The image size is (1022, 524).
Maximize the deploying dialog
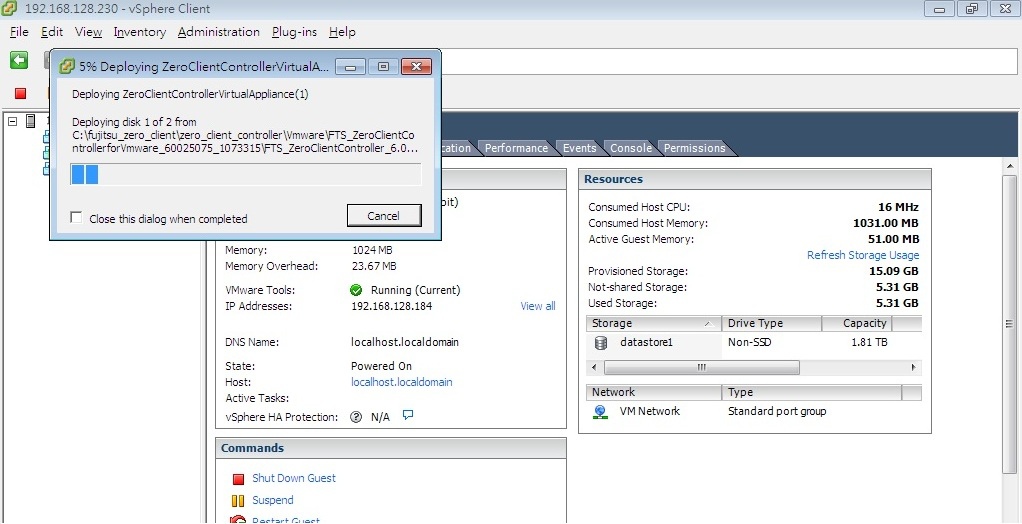coord(383,66)
